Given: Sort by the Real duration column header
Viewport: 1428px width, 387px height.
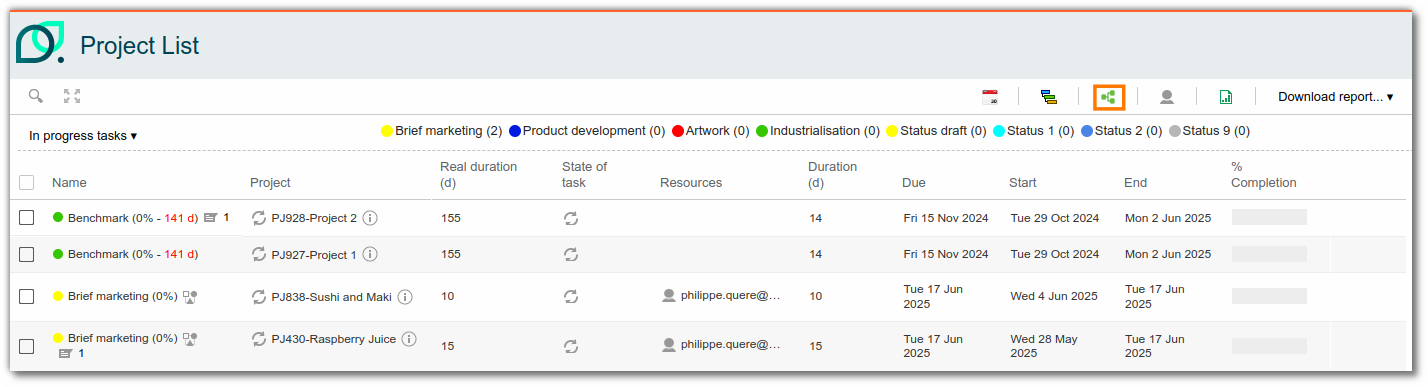Looking at the screenshot, I should (478, 174).
